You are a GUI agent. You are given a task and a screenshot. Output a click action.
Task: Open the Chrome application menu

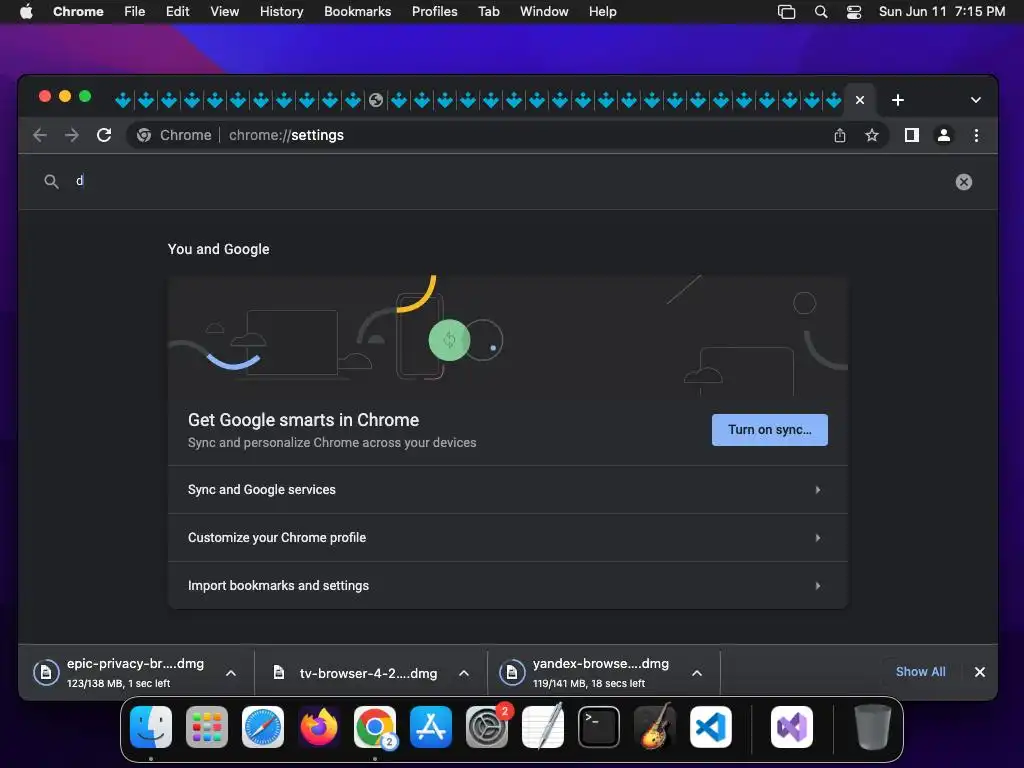(78, 11)
